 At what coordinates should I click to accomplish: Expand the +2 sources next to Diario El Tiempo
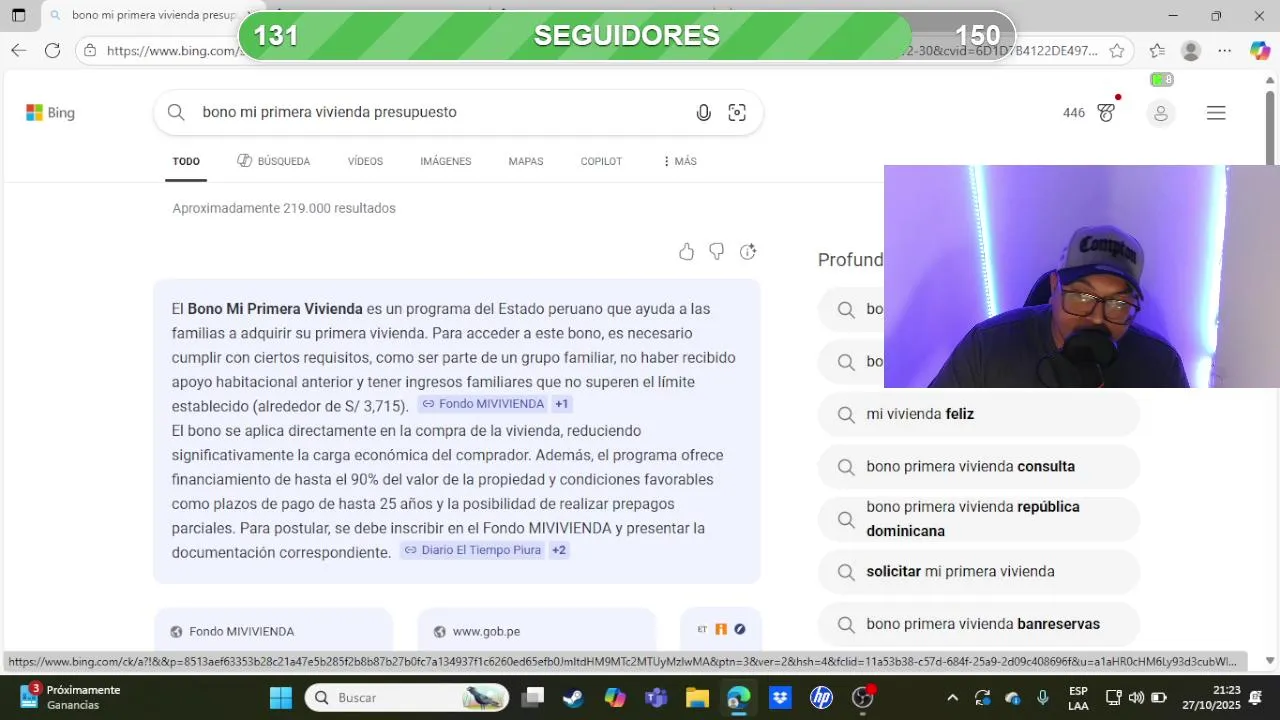pyautogui.click(x=559, y=550)
